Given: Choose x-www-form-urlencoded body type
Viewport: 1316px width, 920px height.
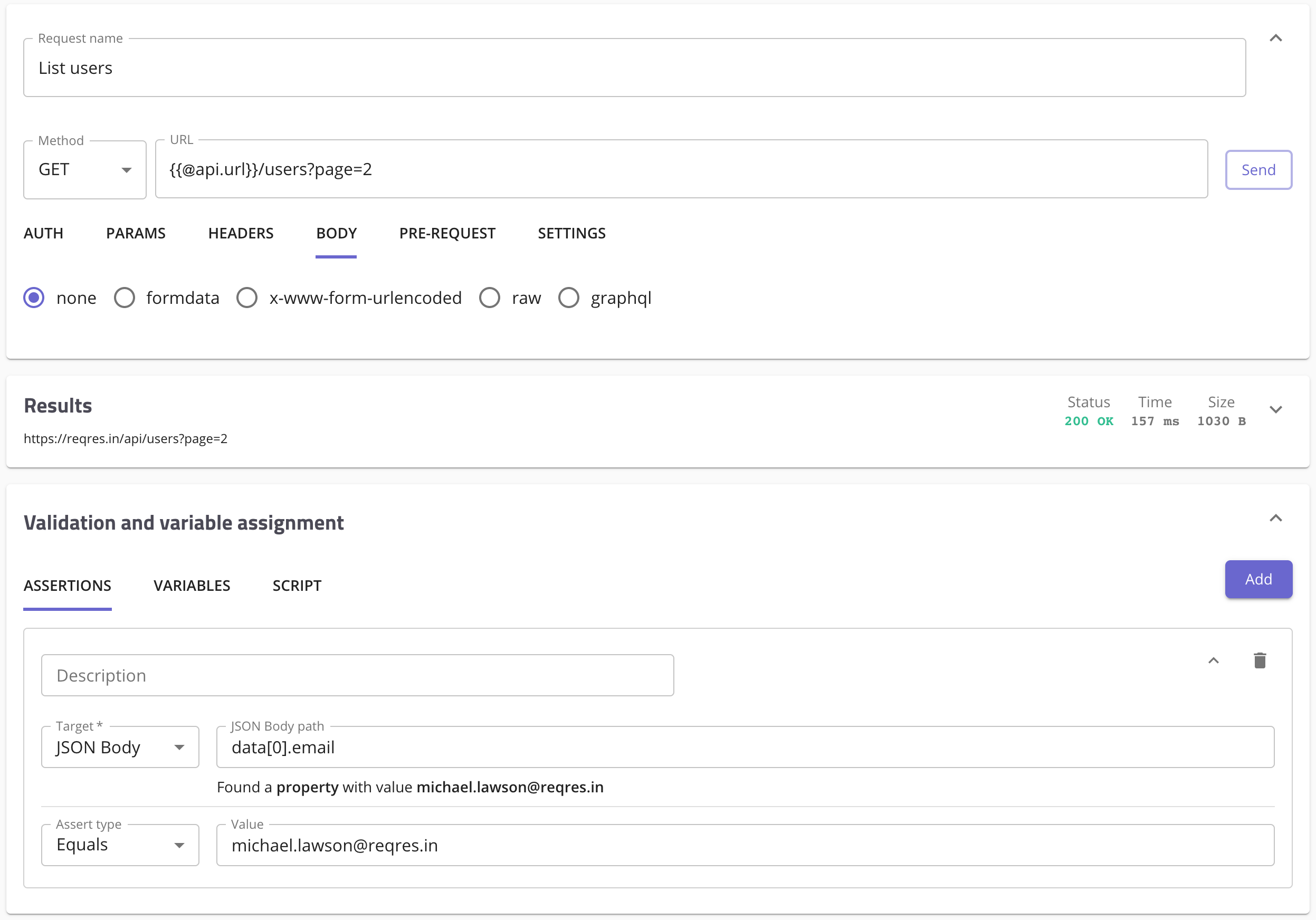Looking at the screenshot, I should pyautogui.click(x=247, y=298).
